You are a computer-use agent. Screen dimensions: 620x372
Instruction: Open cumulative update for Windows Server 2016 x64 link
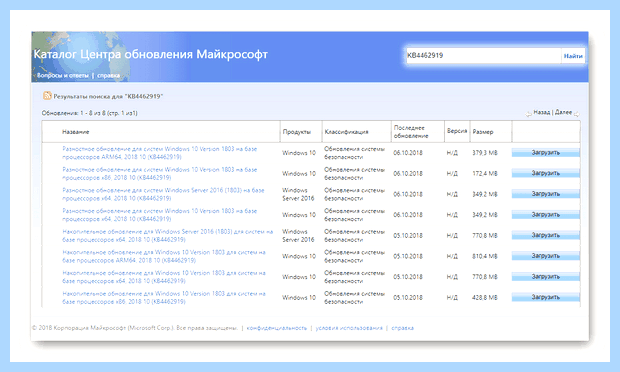[x=168, y=236]
